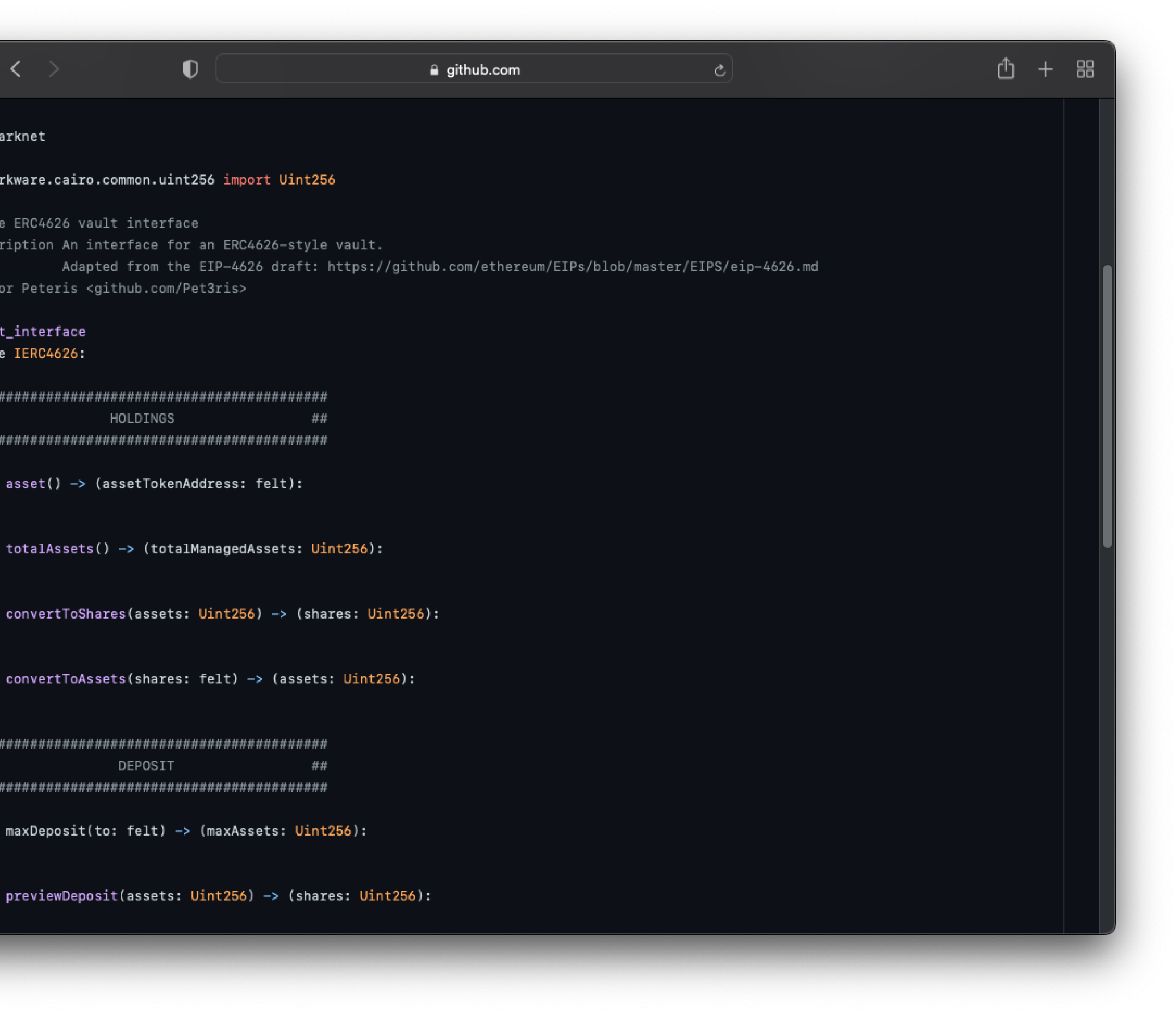Click the convertToShares function name
This screenshot has width=1176, height=1015.
66,614
